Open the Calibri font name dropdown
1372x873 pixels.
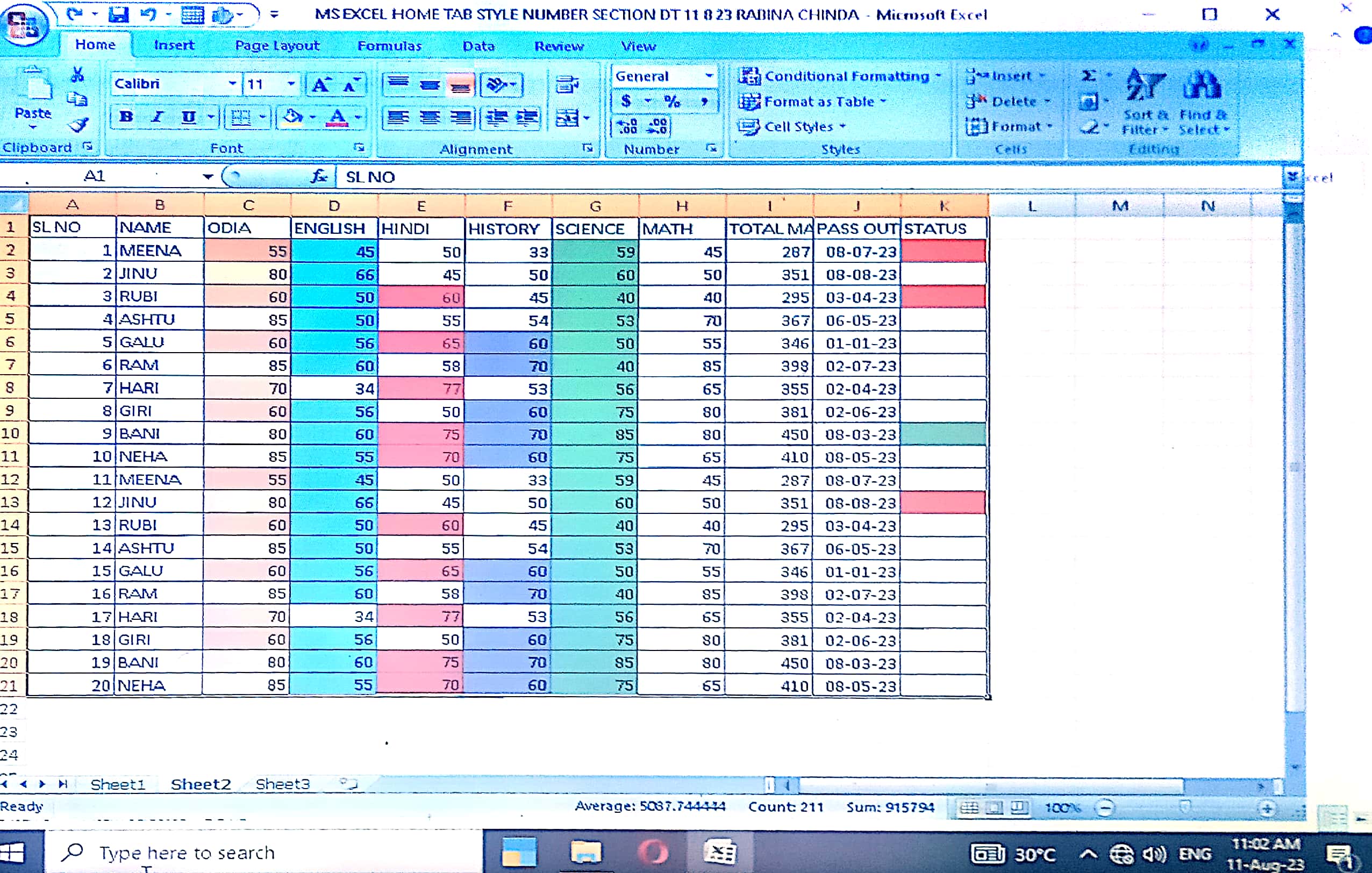(232, 84)
